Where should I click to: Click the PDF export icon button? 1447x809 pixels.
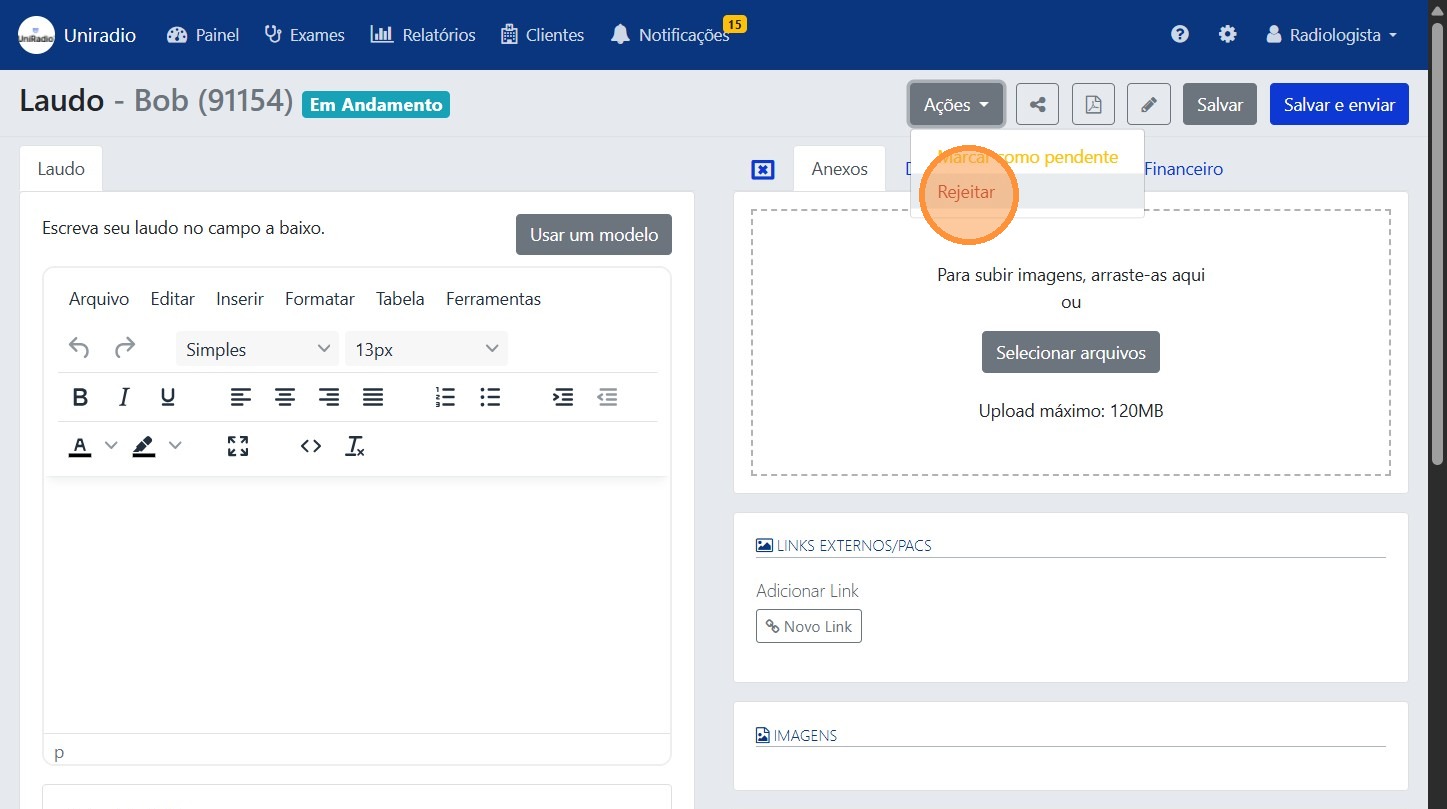point(1093,104)
